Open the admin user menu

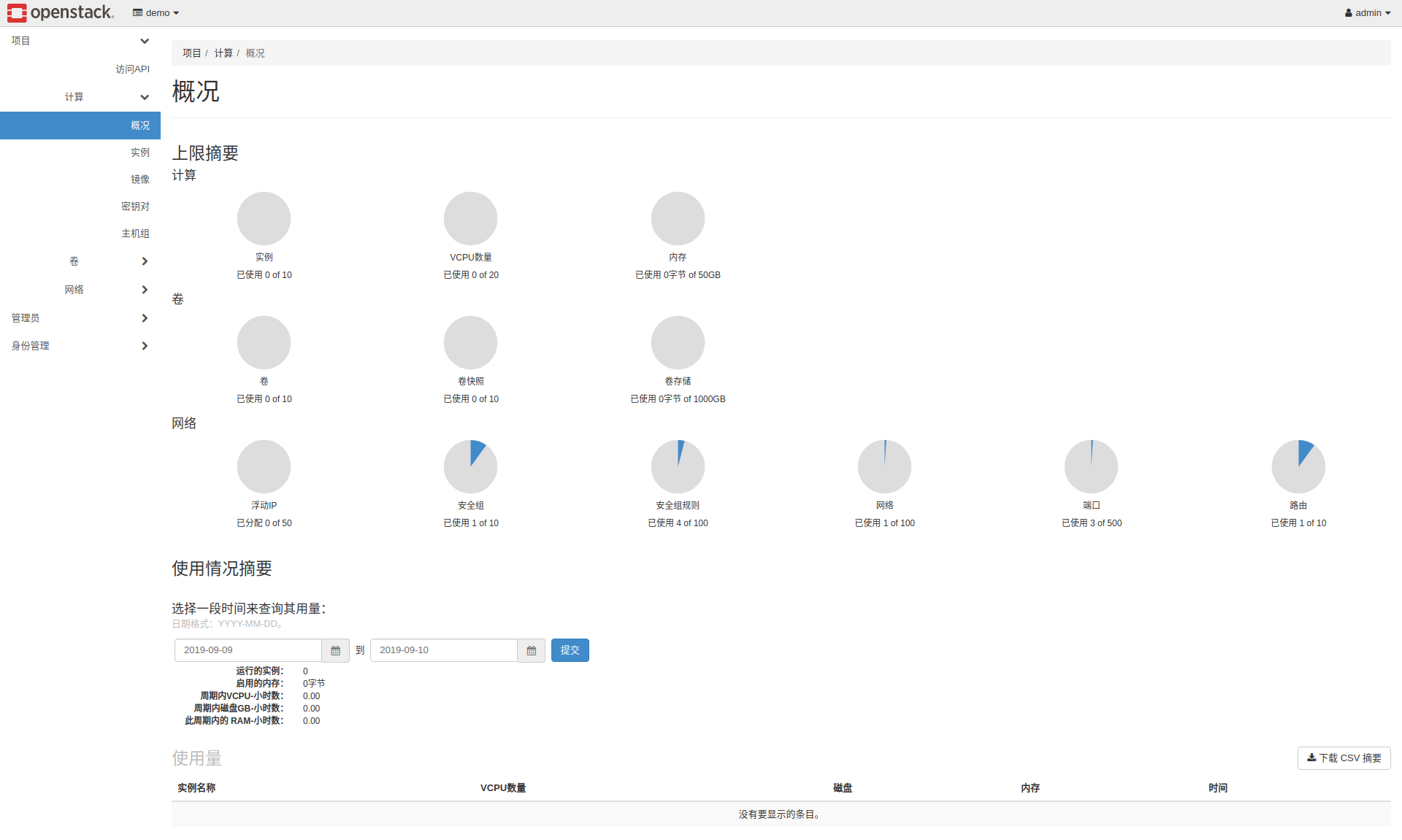(x=1367, y=12)
